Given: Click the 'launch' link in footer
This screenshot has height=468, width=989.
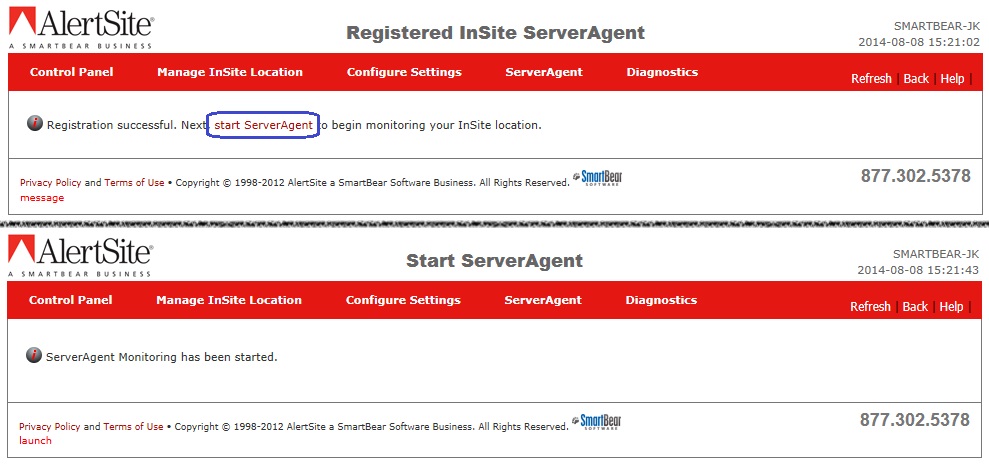Looking at the screenshot, I should click(35, 440).
